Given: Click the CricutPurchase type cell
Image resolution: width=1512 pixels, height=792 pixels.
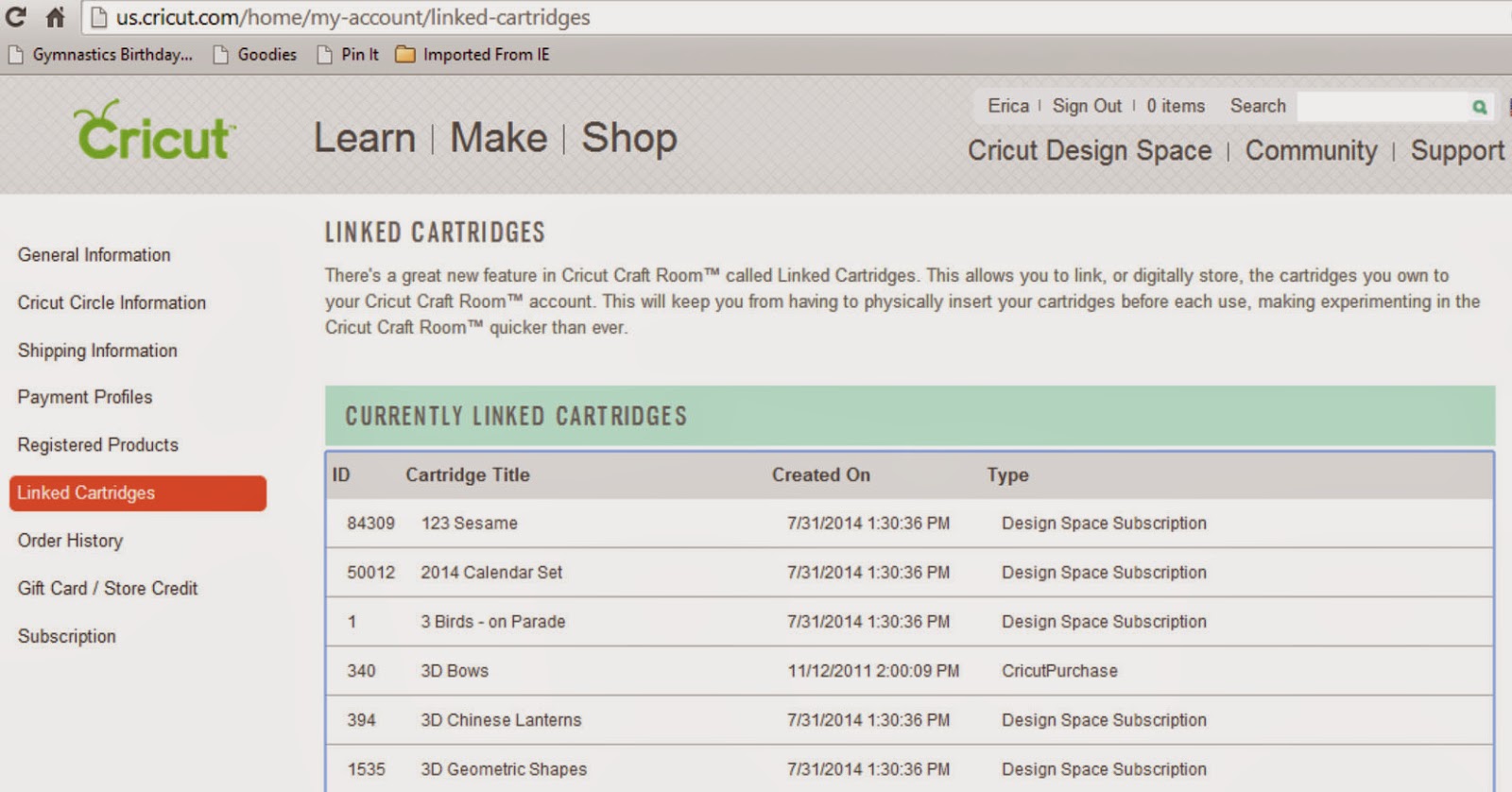Looking at the screenshot, I should point(1059,671).
